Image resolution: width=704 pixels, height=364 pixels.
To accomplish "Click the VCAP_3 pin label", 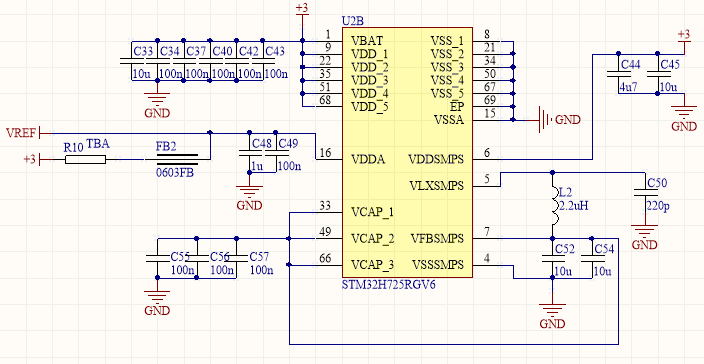I will pos(373,264).
